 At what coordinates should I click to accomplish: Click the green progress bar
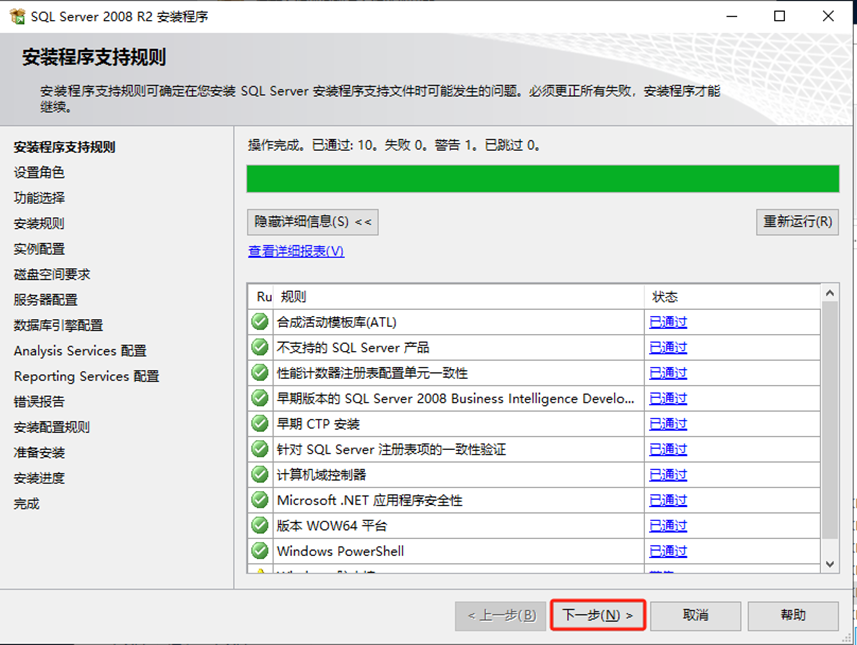click(x=543, y=179)
